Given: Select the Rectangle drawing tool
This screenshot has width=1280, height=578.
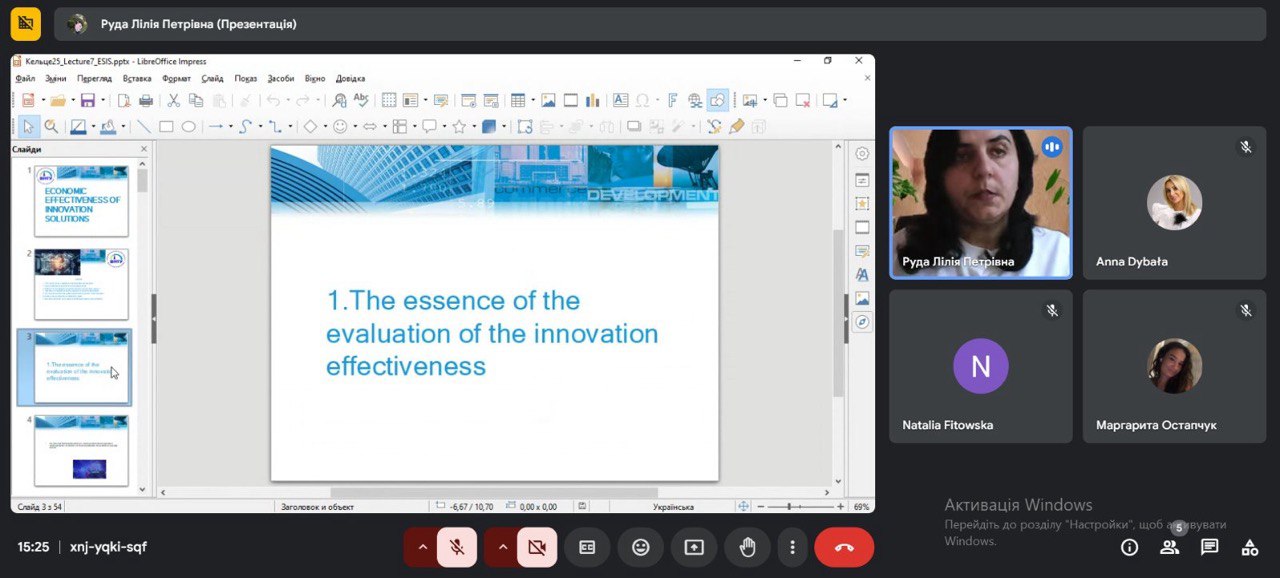Looking at the screenshot, I should pos(166,126).
